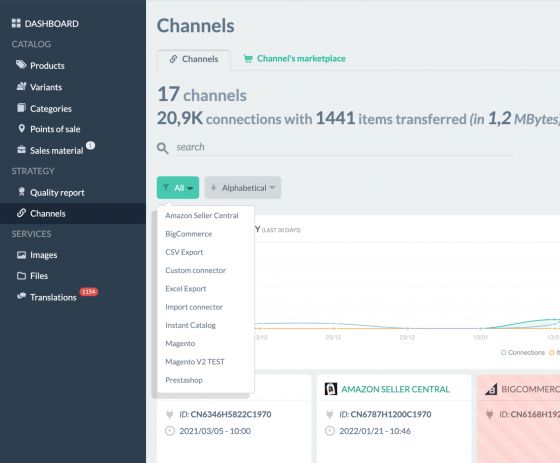Click the search magnifier icon
Viewport: 560px width, 463px height.
[x=162, y=148]
